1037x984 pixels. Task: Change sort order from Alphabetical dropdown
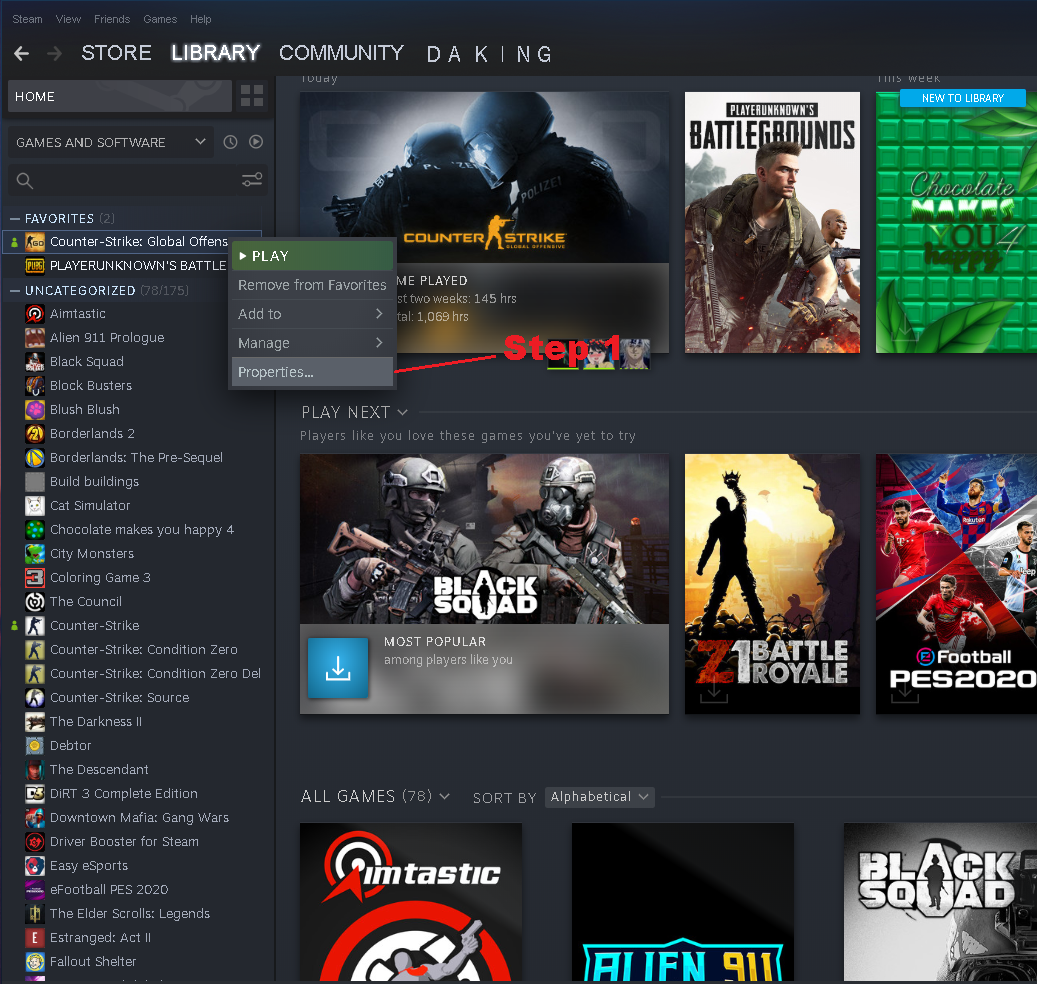coord(600,797)
